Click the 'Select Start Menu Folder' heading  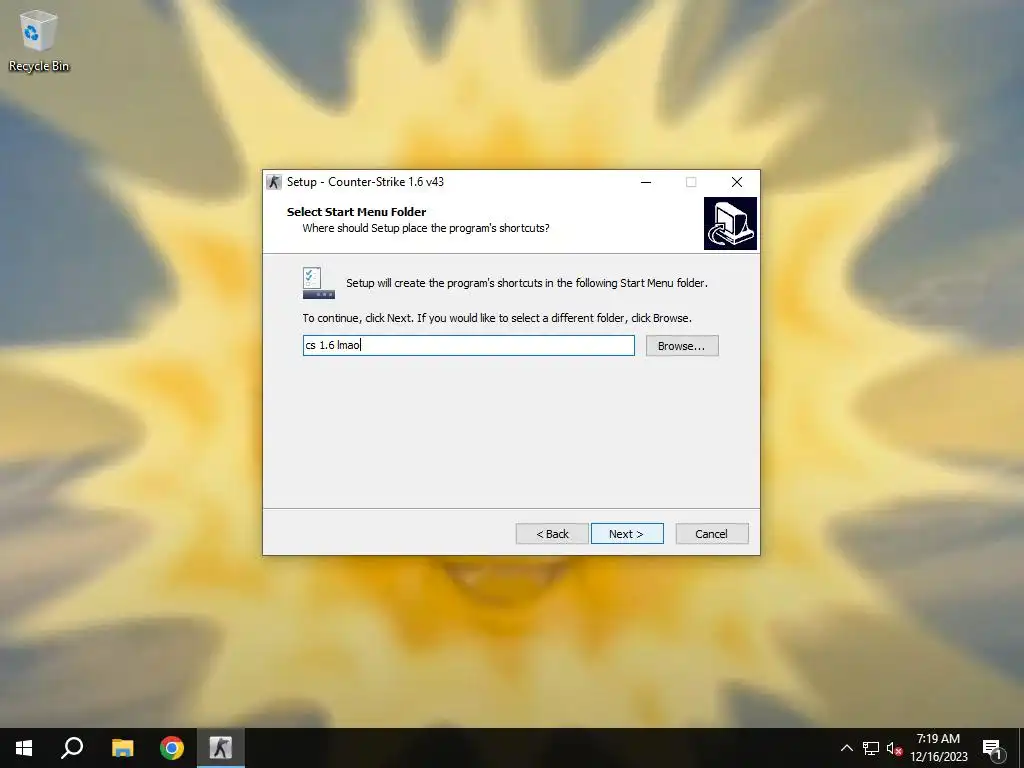[x=357, y=212]
